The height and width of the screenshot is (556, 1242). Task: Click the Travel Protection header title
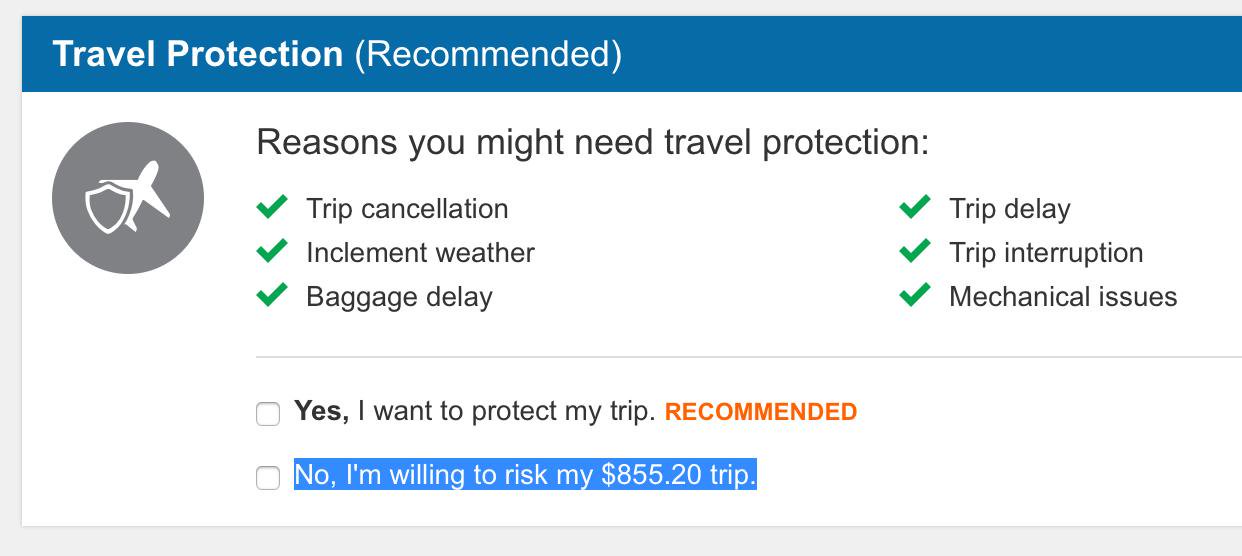[x=197, y=54]
